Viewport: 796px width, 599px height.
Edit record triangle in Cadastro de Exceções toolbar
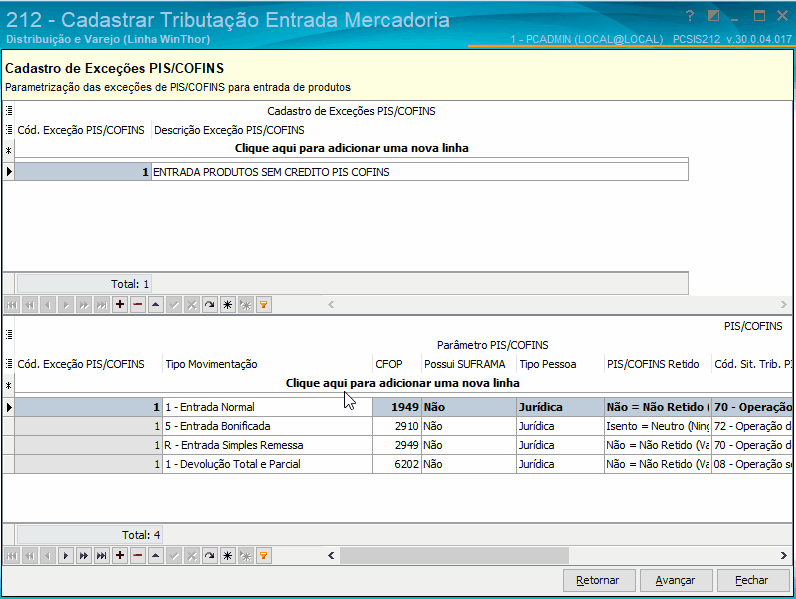pos(156,305)
